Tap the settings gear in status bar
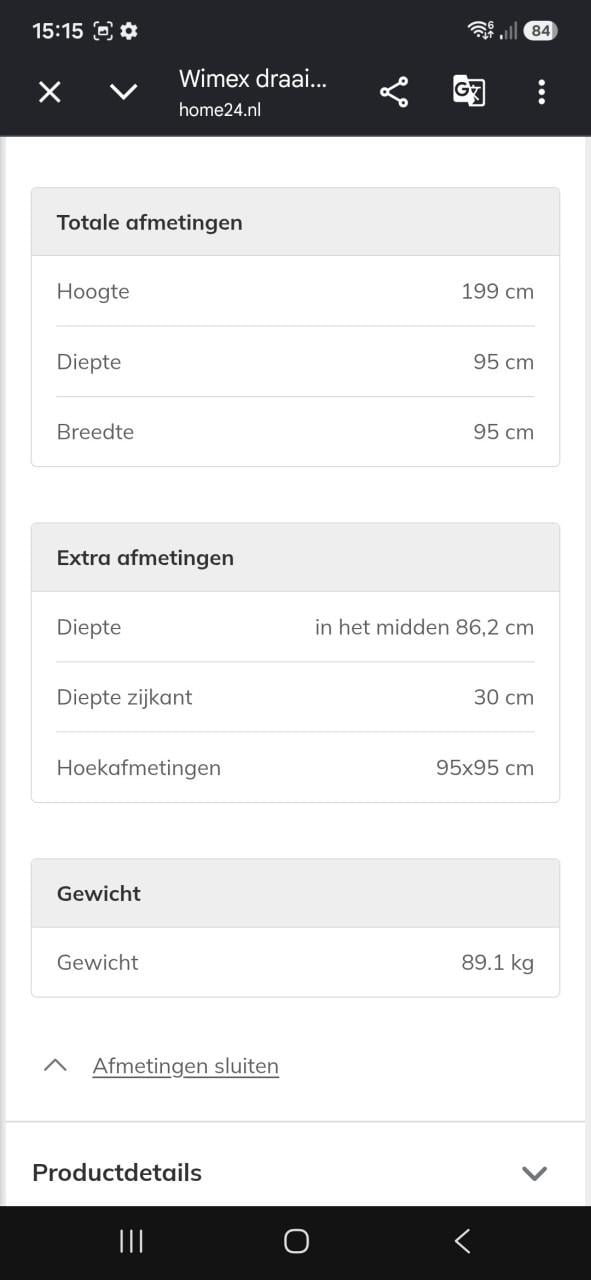This screenshot has height=1280, width=591. (129, 31)
